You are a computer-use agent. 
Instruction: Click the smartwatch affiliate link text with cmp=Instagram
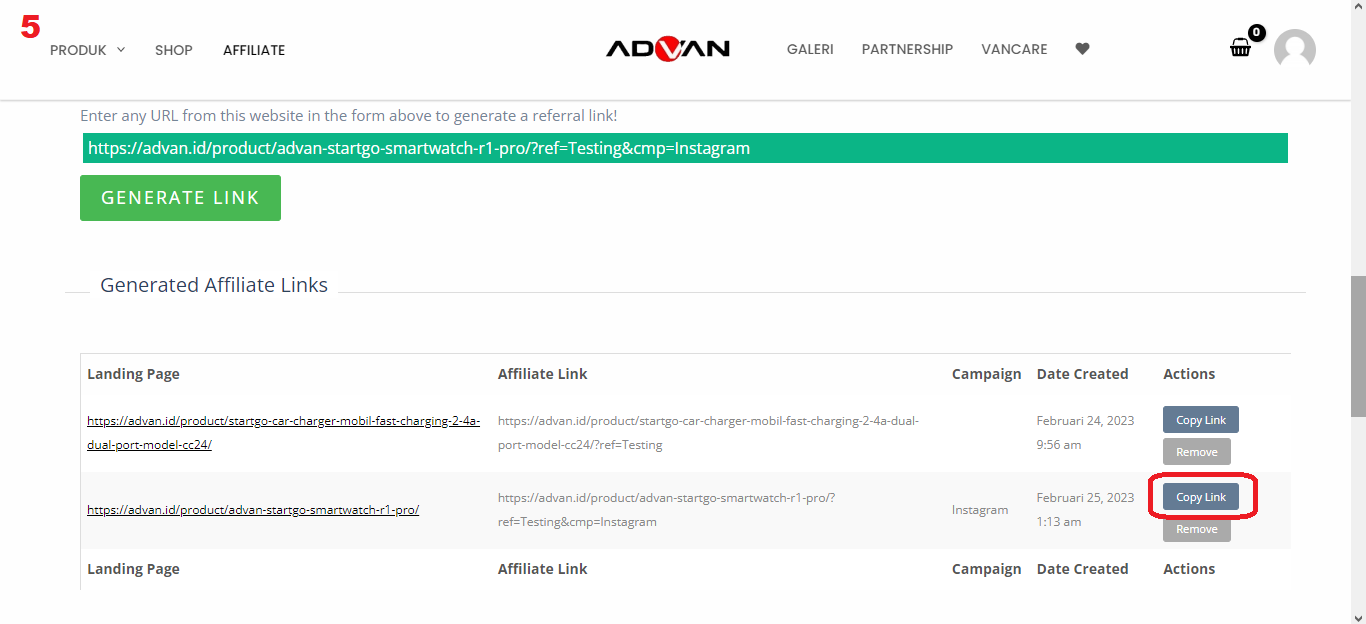coord(666,510)
